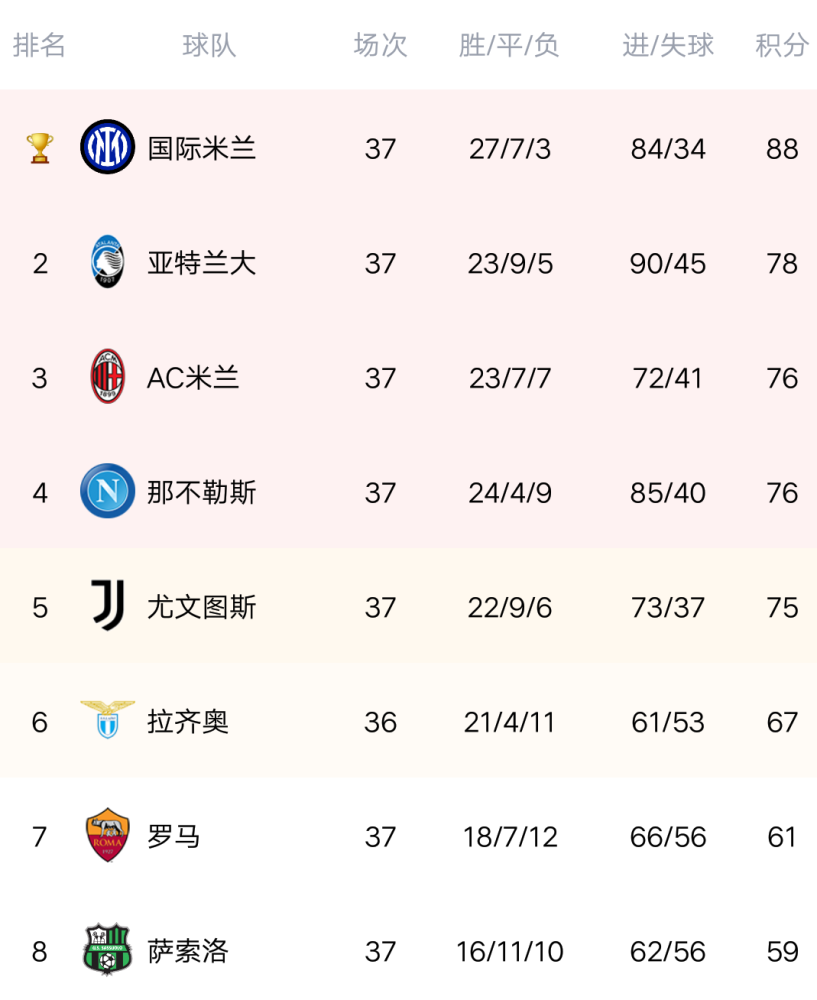Click the gold trophy rank icon

click(40, 148)
